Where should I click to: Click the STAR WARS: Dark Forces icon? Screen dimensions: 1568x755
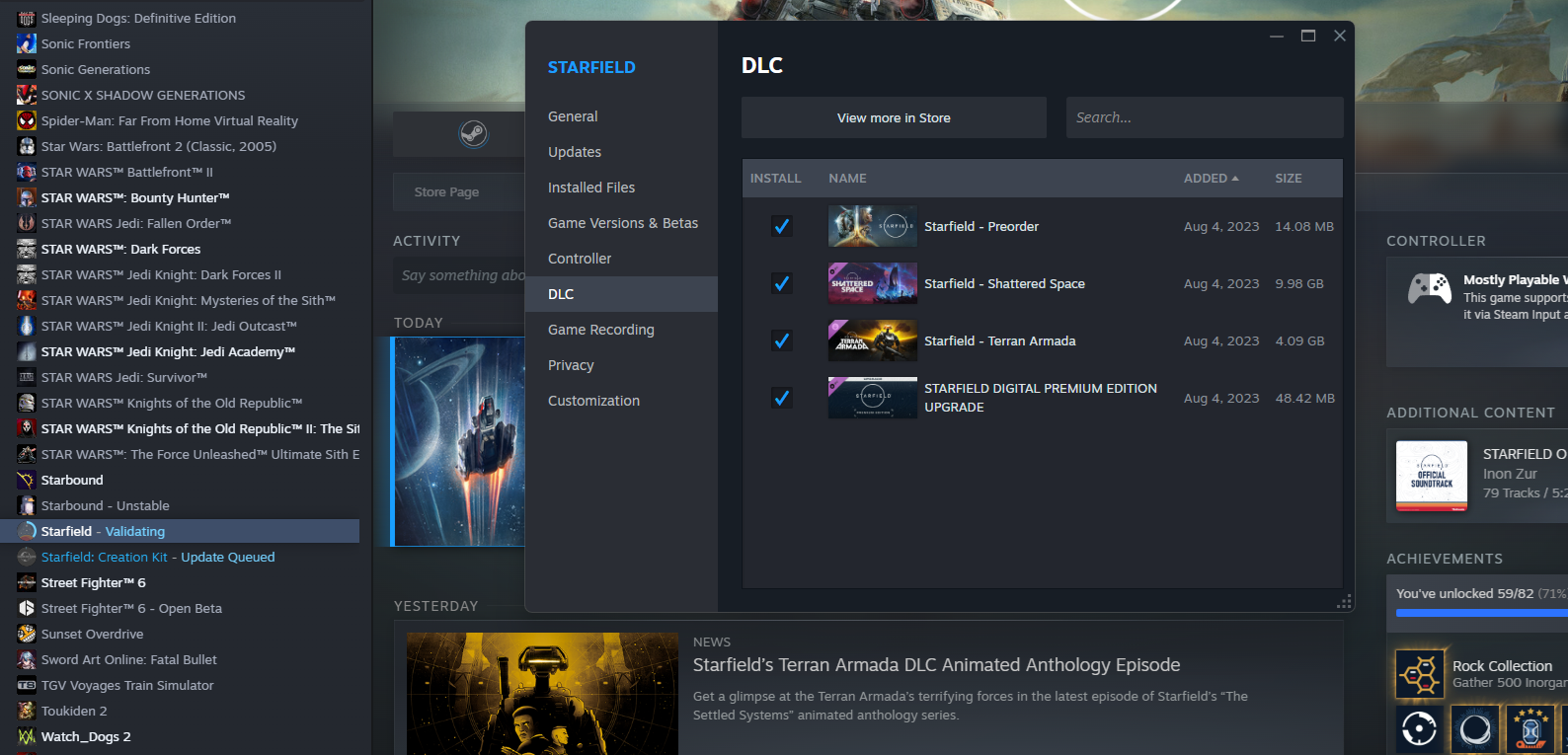pos(27,249)
